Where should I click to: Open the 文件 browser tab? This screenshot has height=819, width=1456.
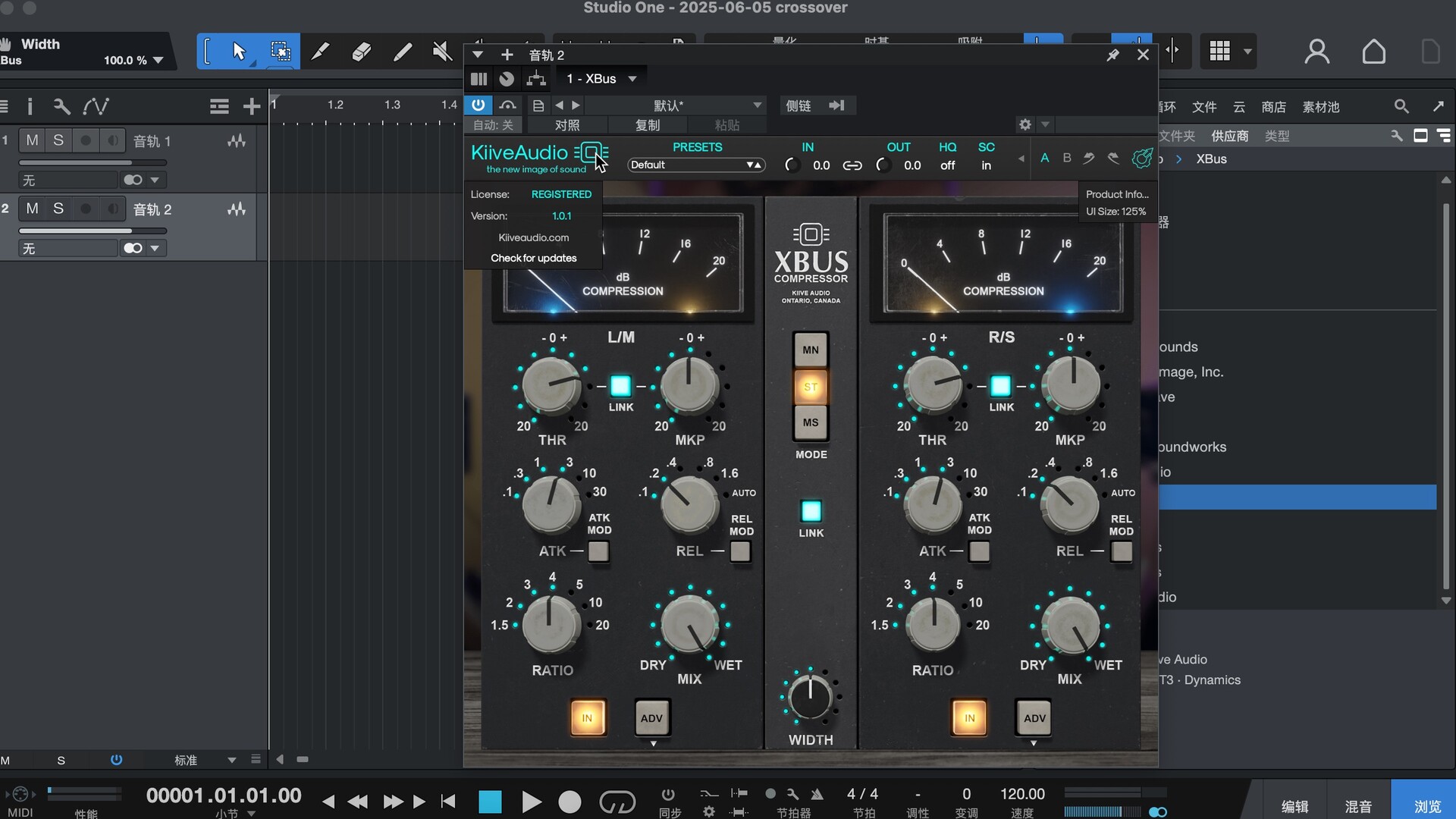coord(1204,107)
